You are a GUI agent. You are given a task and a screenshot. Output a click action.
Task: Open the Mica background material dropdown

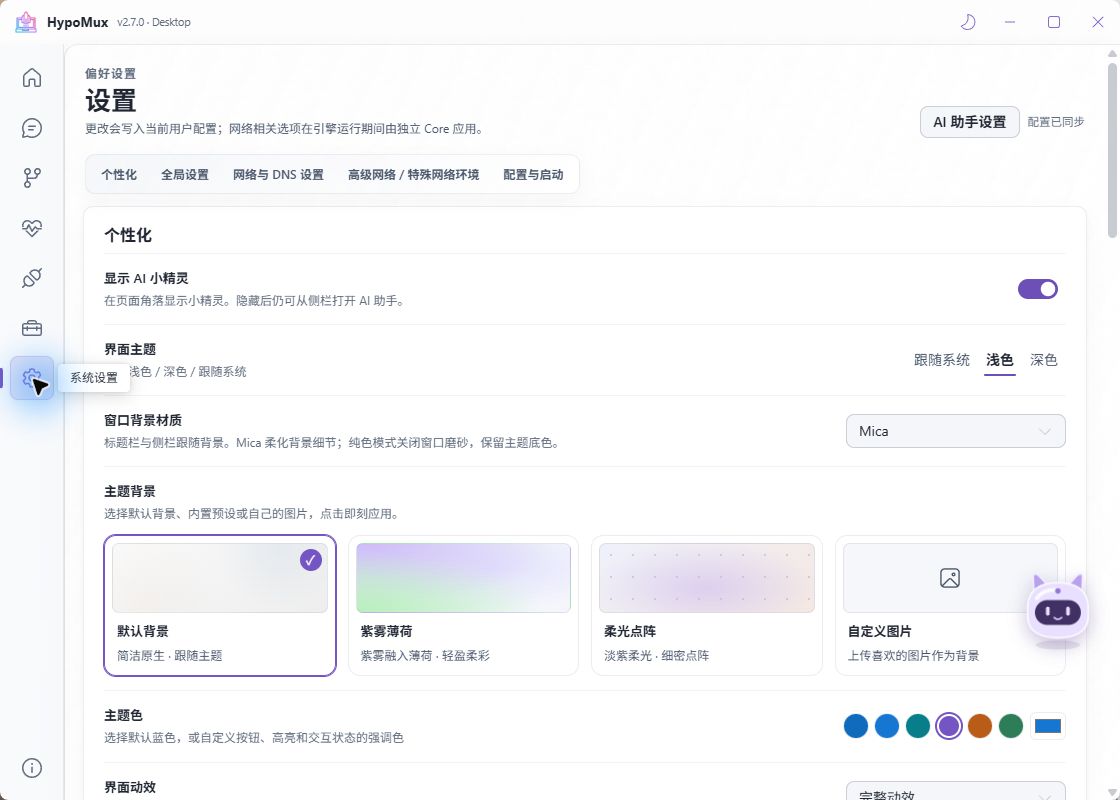(955, 431)
